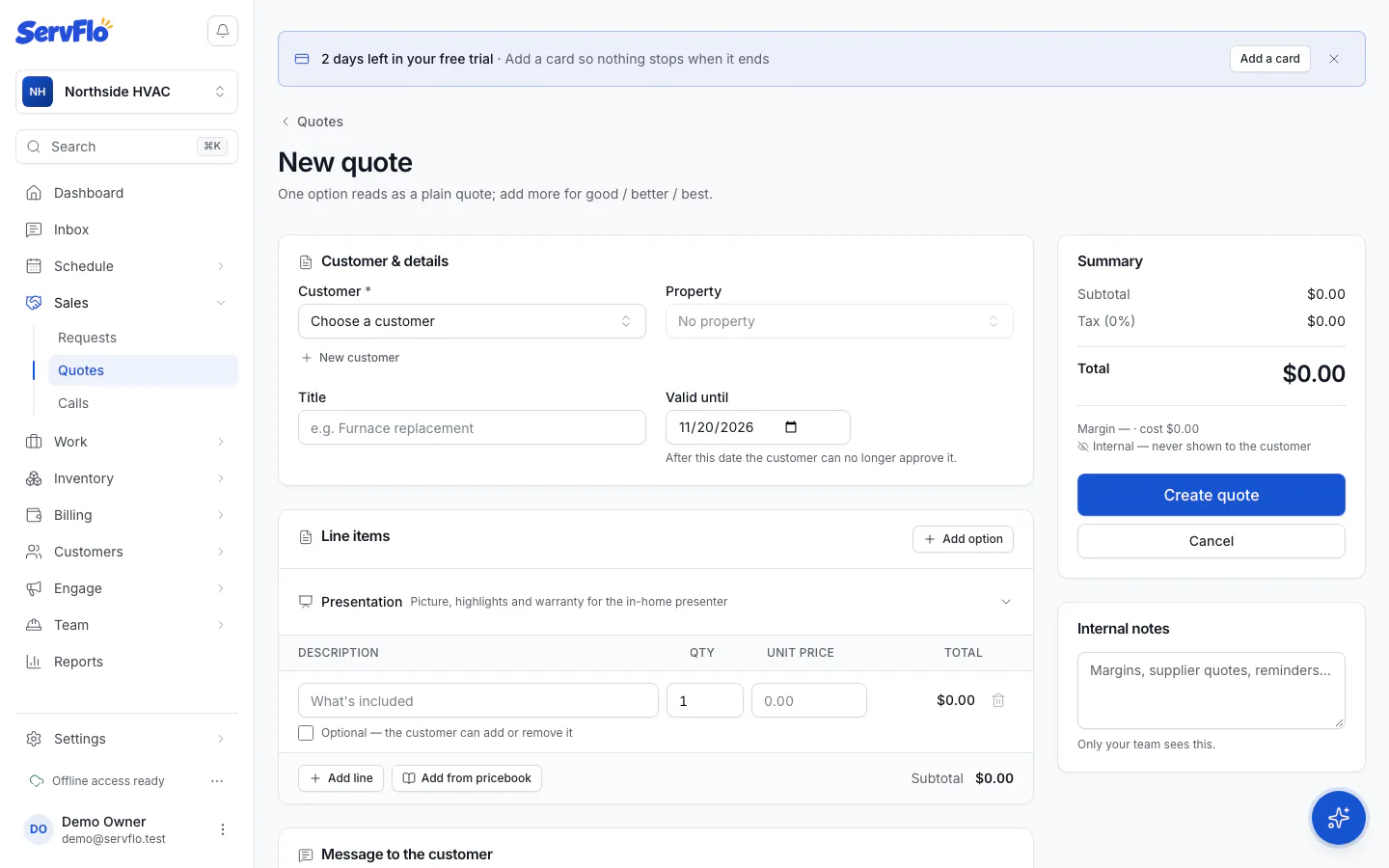
Task: Click Add a card button
Action: coord(1270,59)
